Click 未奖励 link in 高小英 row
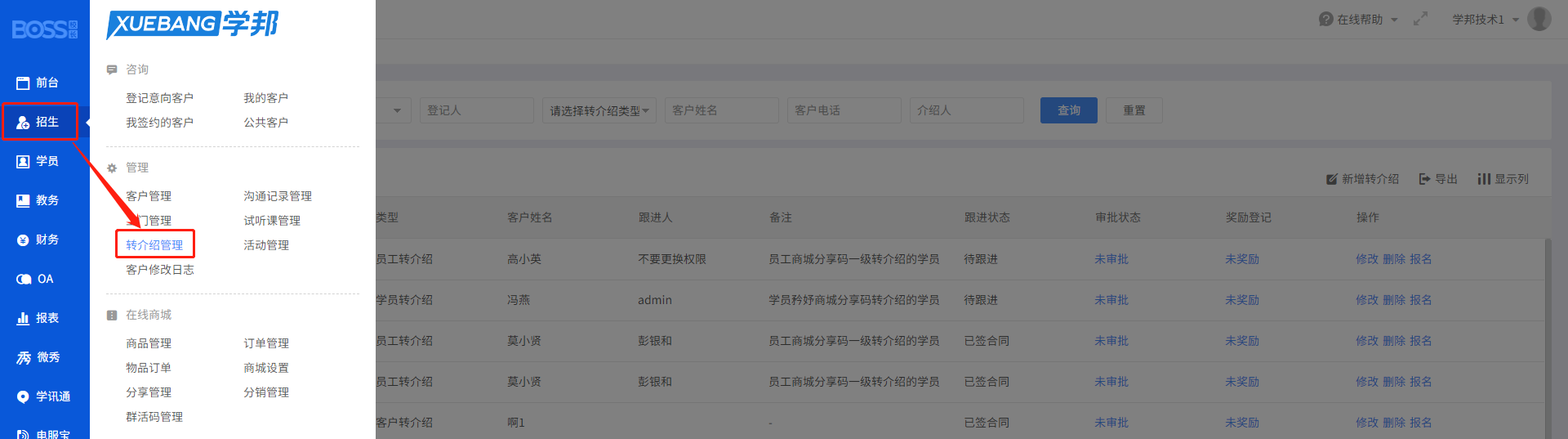This screenshot has width=1568, height=439. 1242,259
